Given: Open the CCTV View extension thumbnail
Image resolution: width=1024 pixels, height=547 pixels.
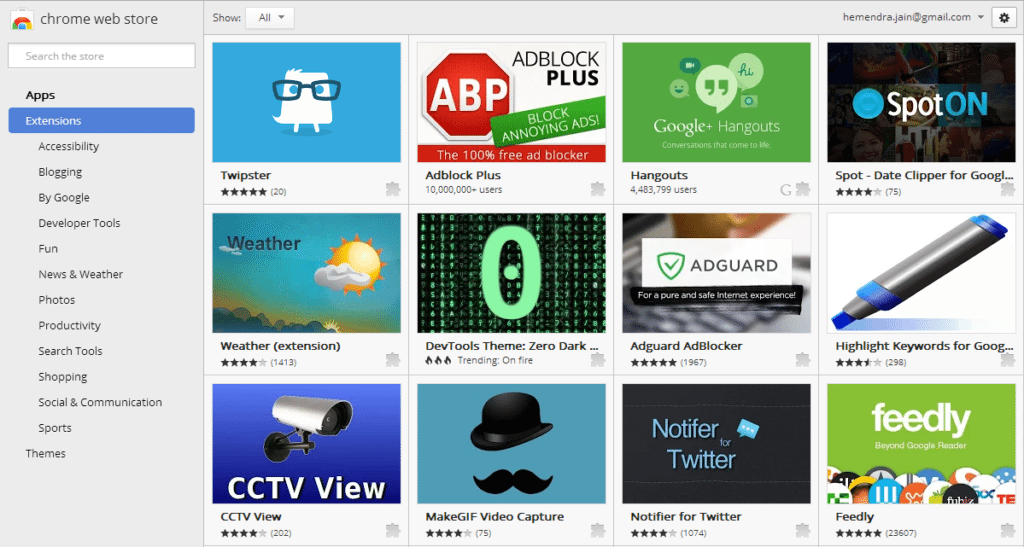Looking at the screenshot, I should click(306, 443).
